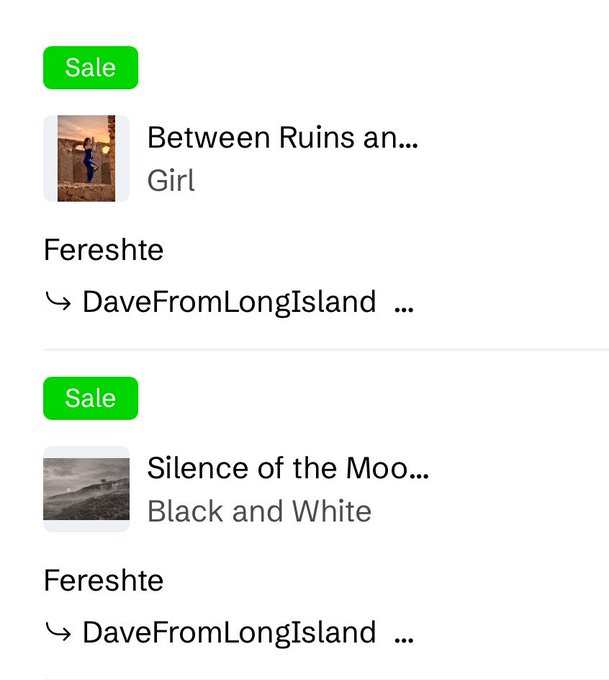Open the "Silence of the Moo..." item title
This screenshot has width=609, height=680.
coord(288,468)
